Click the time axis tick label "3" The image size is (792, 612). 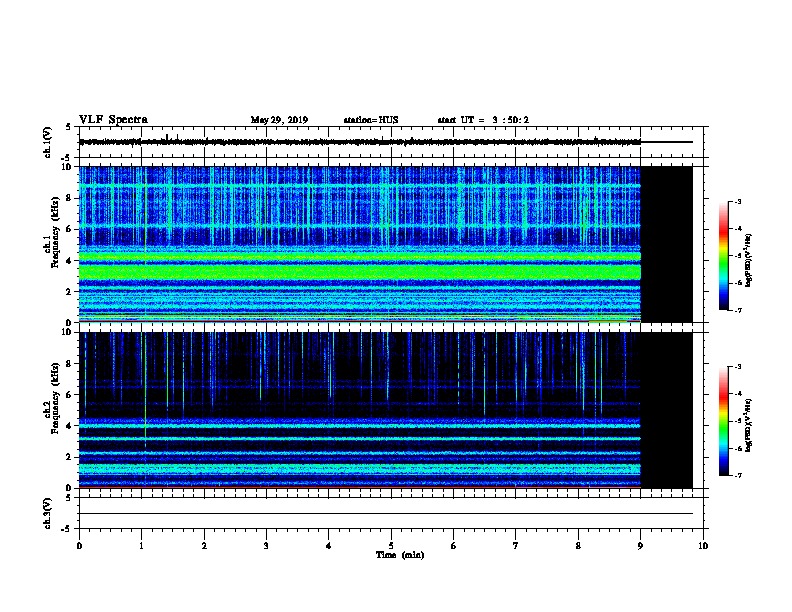266,545
